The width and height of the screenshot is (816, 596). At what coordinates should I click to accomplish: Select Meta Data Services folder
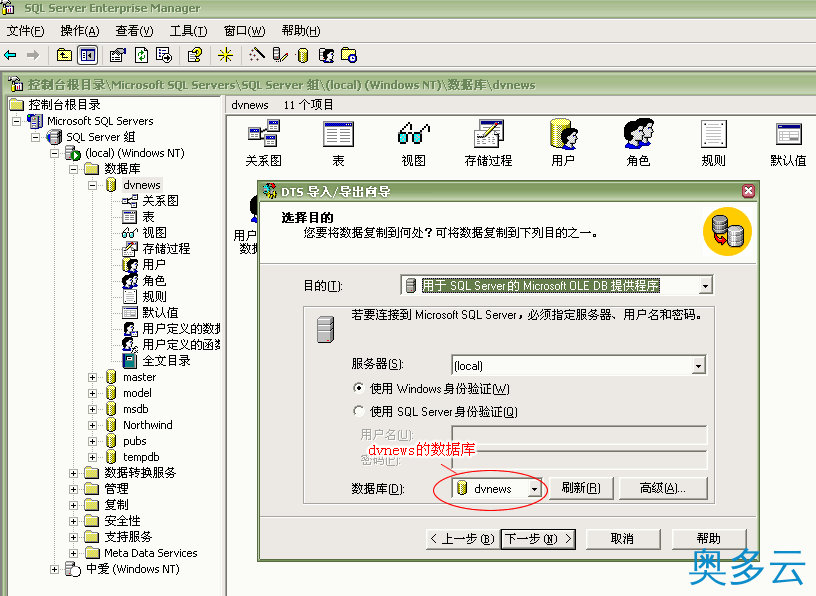click(x=150, y=553)
